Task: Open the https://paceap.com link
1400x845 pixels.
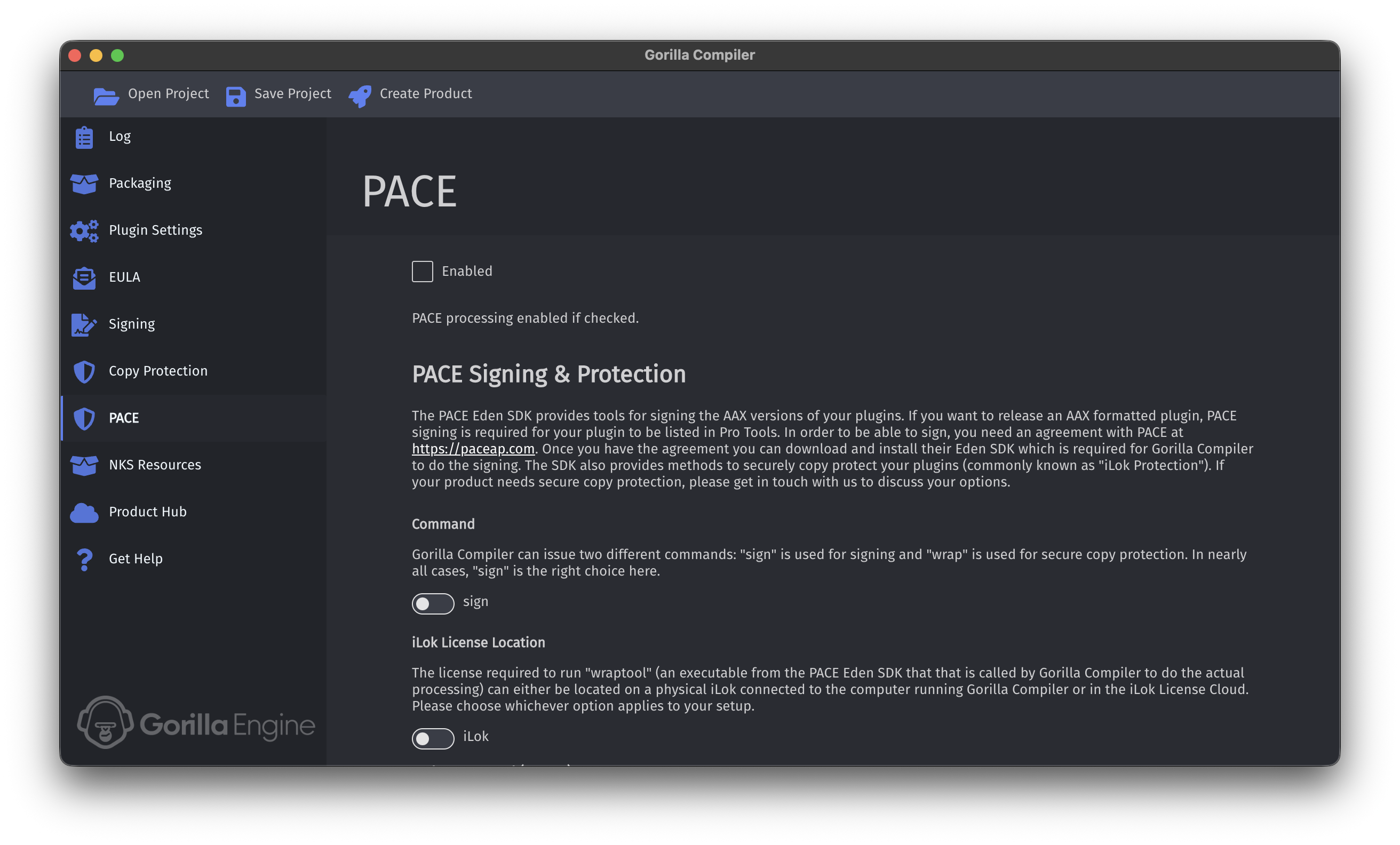Action: click(473, 448)
